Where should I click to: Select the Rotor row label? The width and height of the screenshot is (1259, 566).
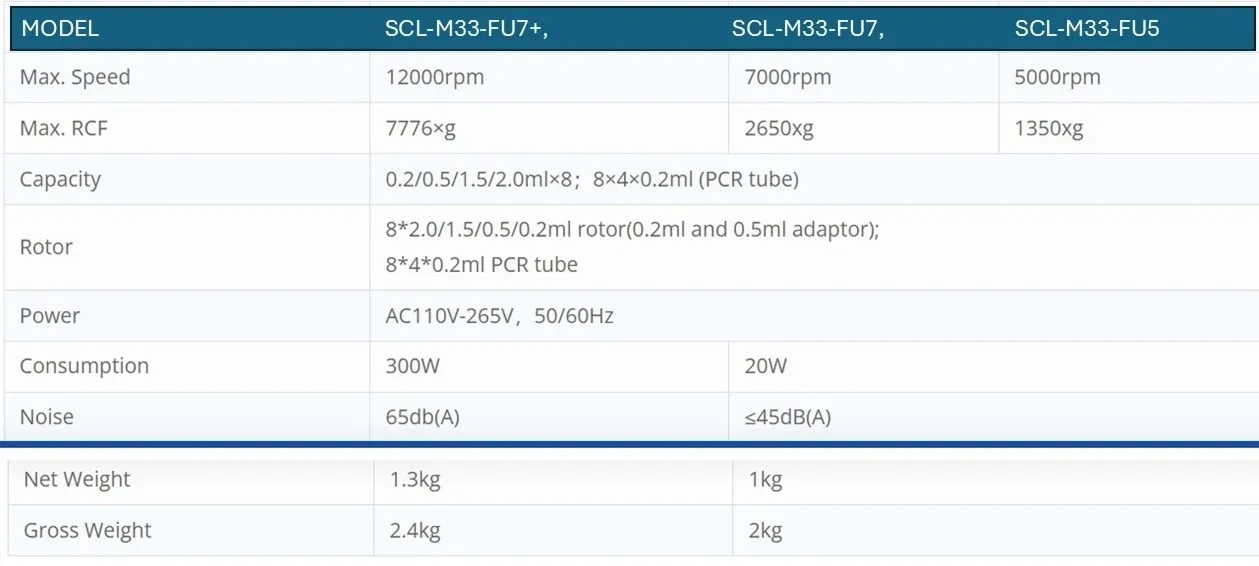(46, 247)
